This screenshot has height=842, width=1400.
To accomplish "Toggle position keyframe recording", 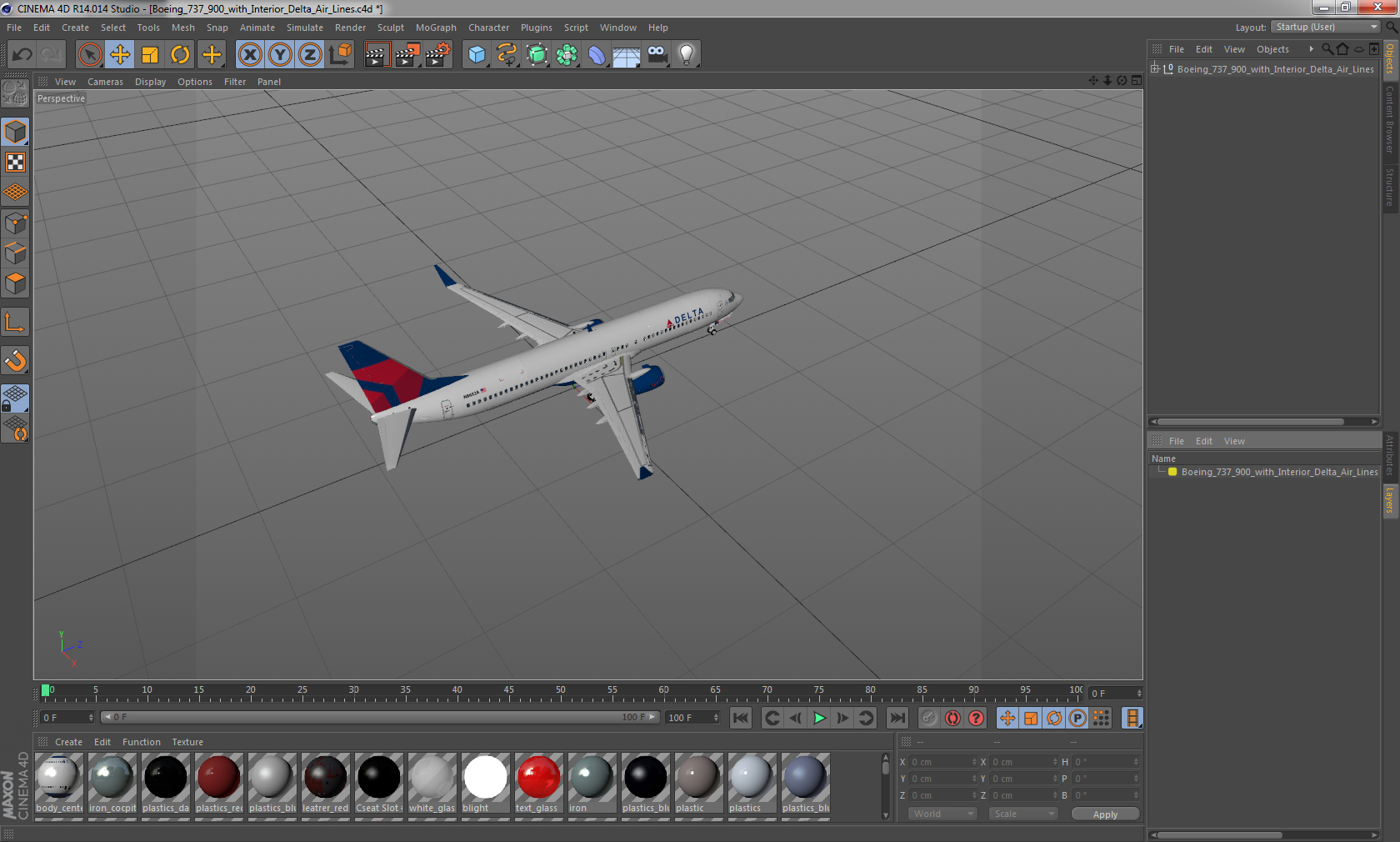I will tap(1007, 718).
